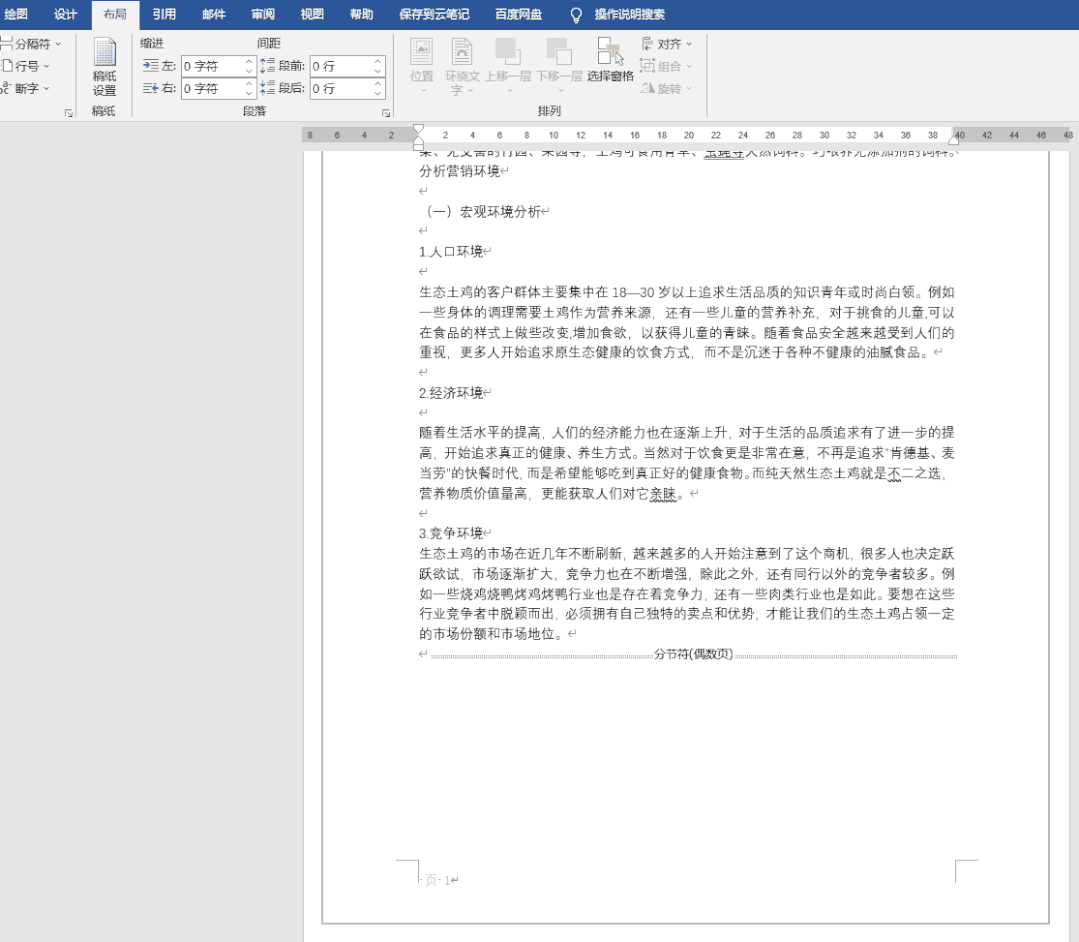Open the 旋转 rotate dropdown
The width and height of the screenshot is (1079, 942).
pyautogui.click(x=666, y=88)
